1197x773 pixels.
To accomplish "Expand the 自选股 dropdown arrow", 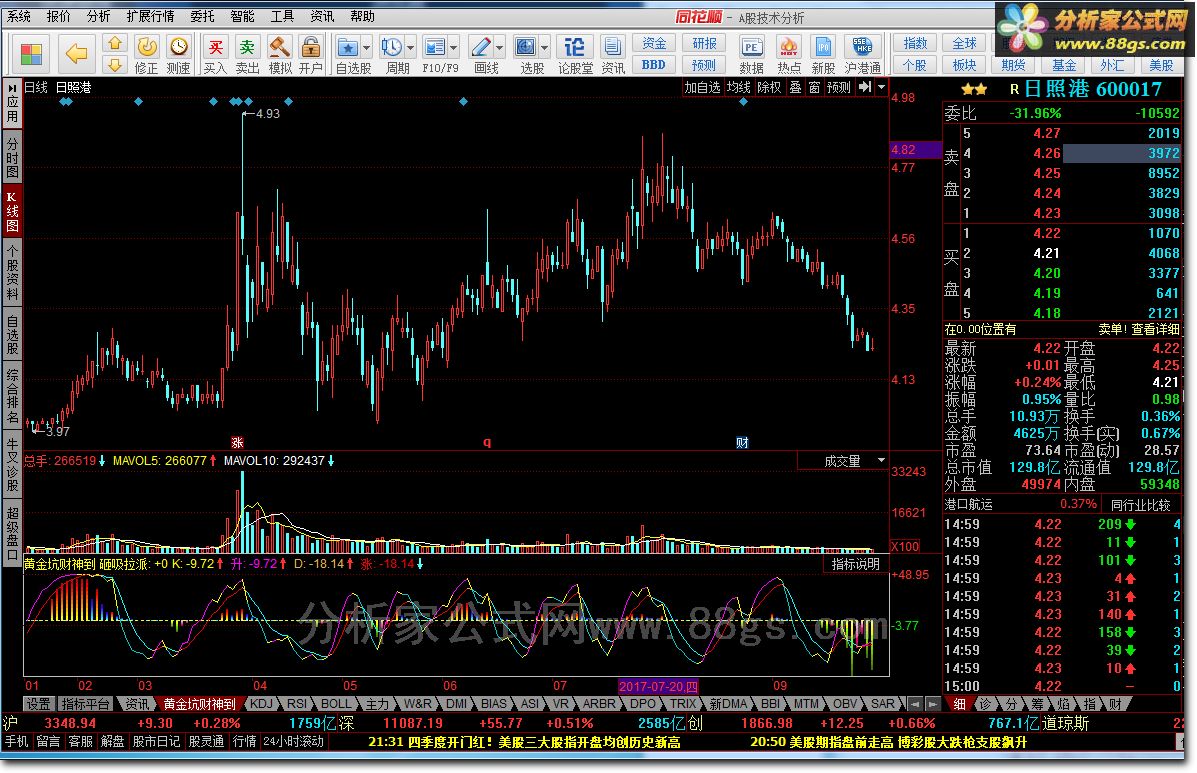I will pyautogui.click(x=366, y=48).
